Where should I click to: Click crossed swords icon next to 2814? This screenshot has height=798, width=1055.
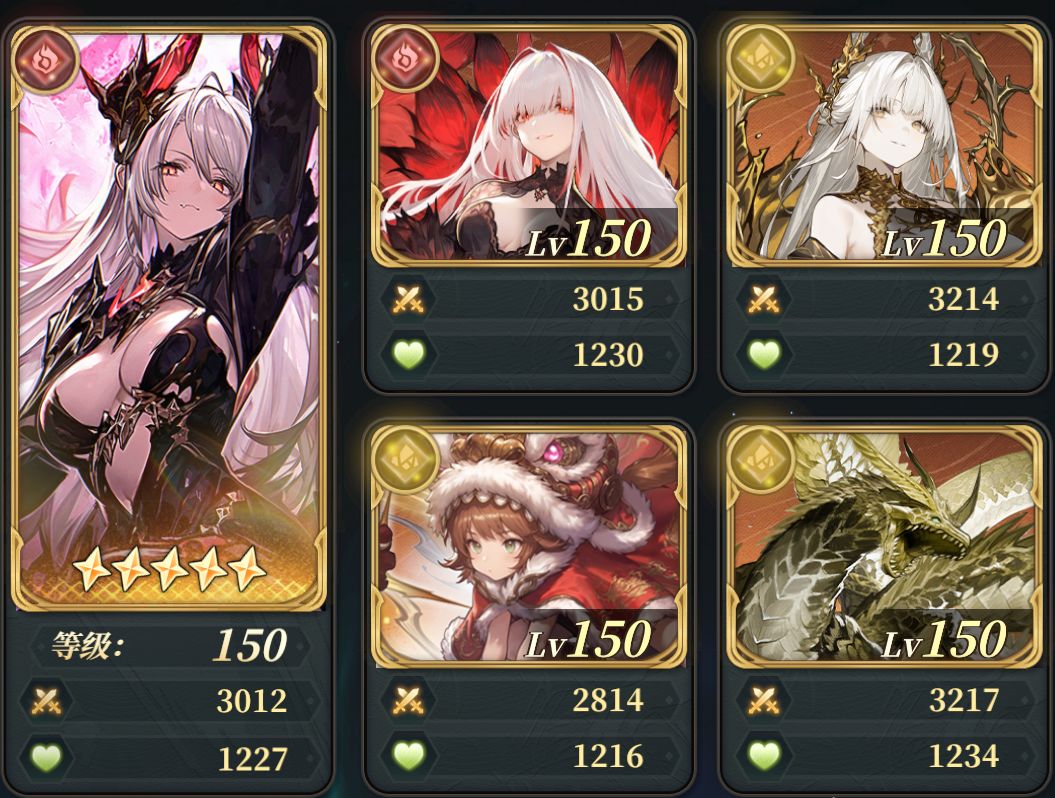pos(408,700)
